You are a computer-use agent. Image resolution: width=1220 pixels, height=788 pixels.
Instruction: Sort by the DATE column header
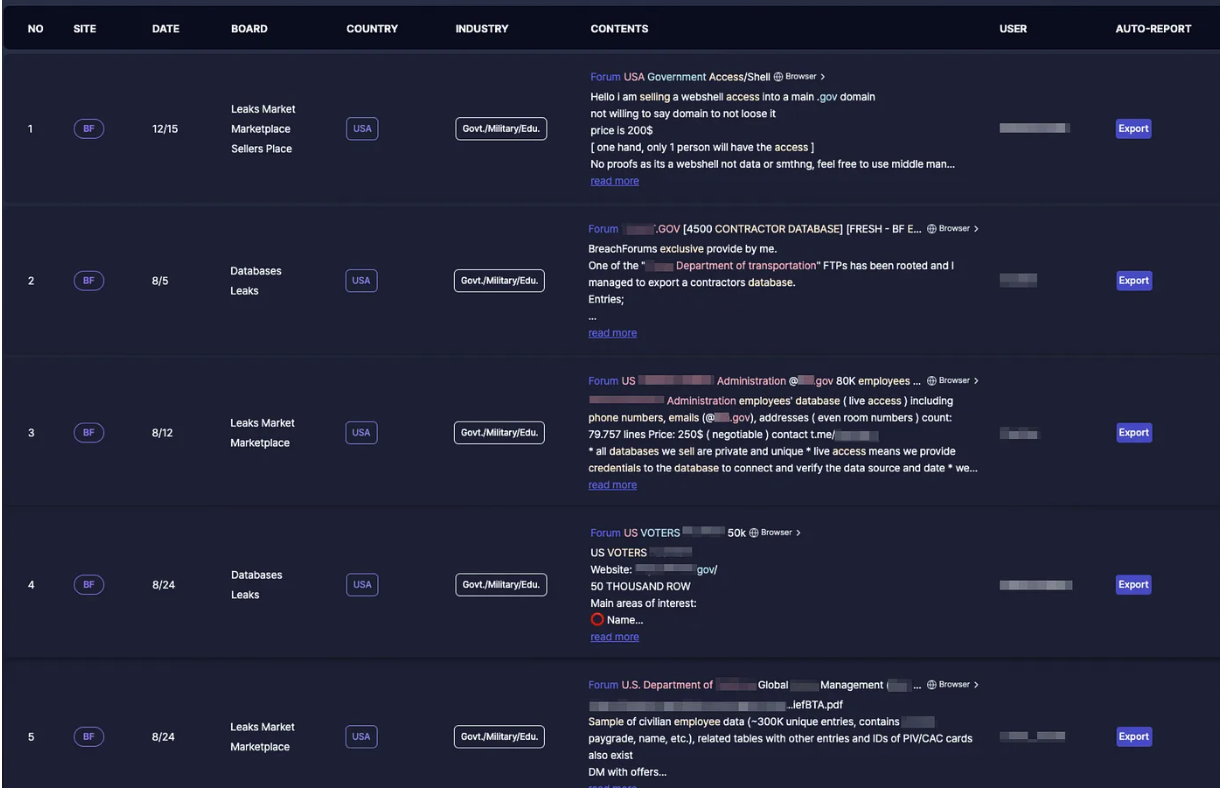(x=165, y=29)
